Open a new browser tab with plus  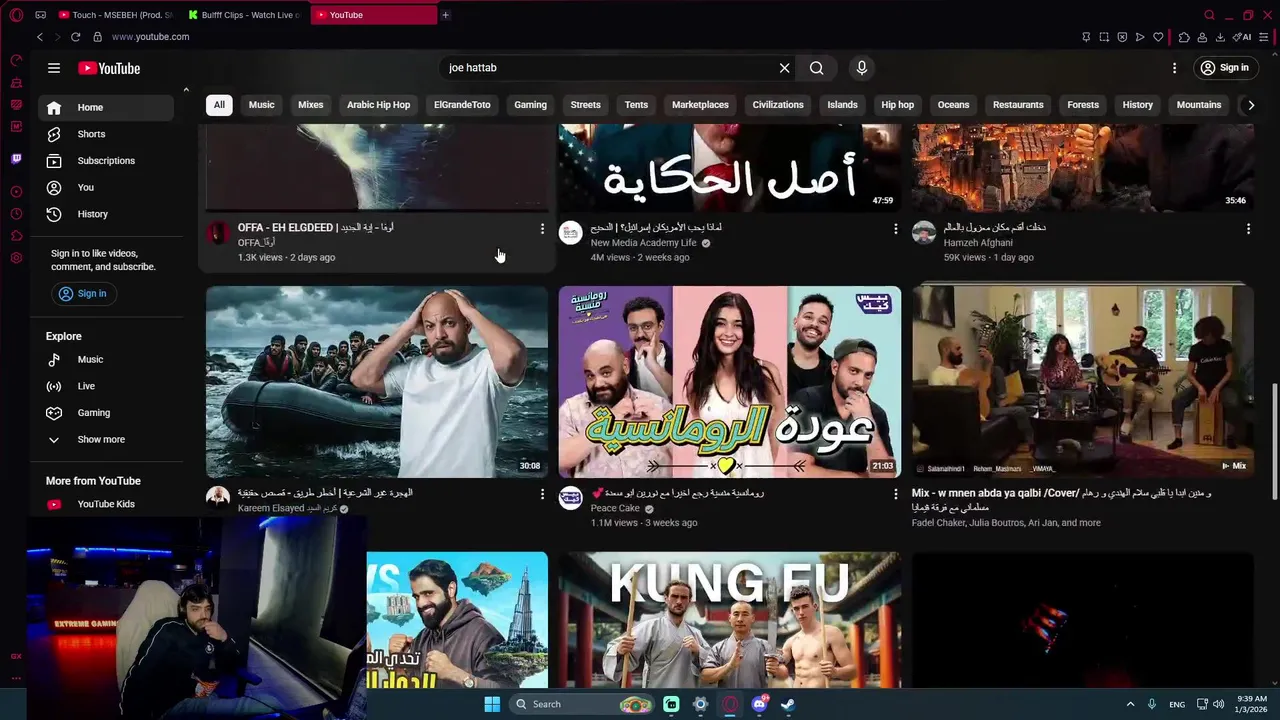click(445, 15)
